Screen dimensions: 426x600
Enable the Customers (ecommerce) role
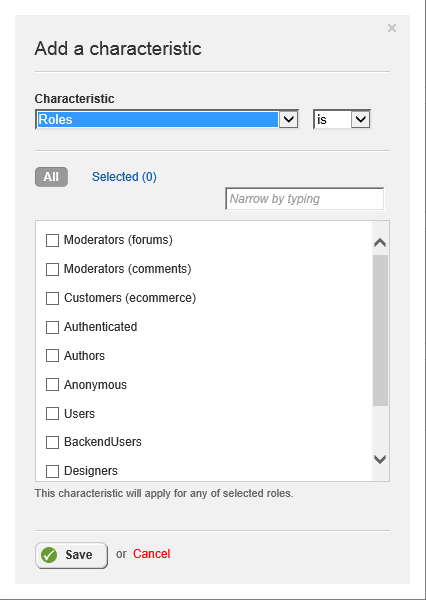pyautogui.click(x=52, y=298)
